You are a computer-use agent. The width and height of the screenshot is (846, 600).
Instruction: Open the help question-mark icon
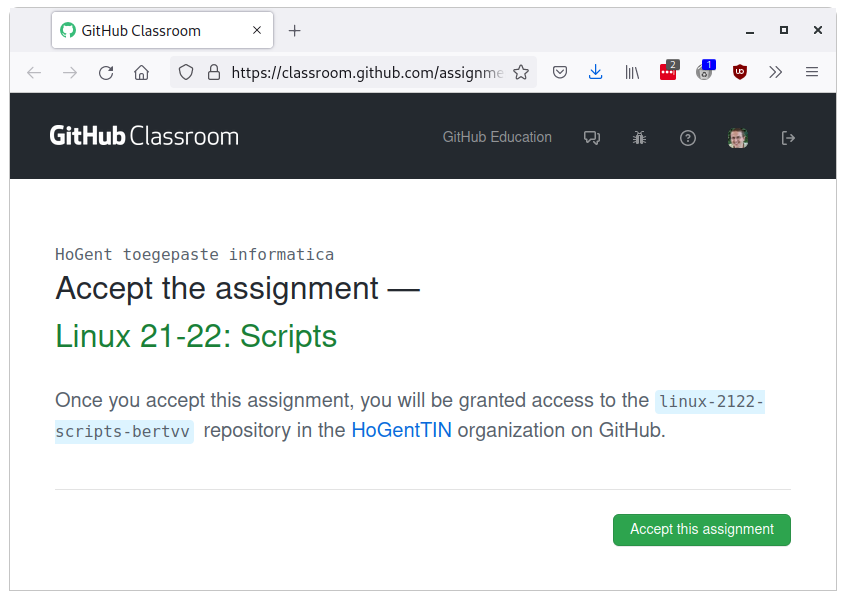[688, 138]
